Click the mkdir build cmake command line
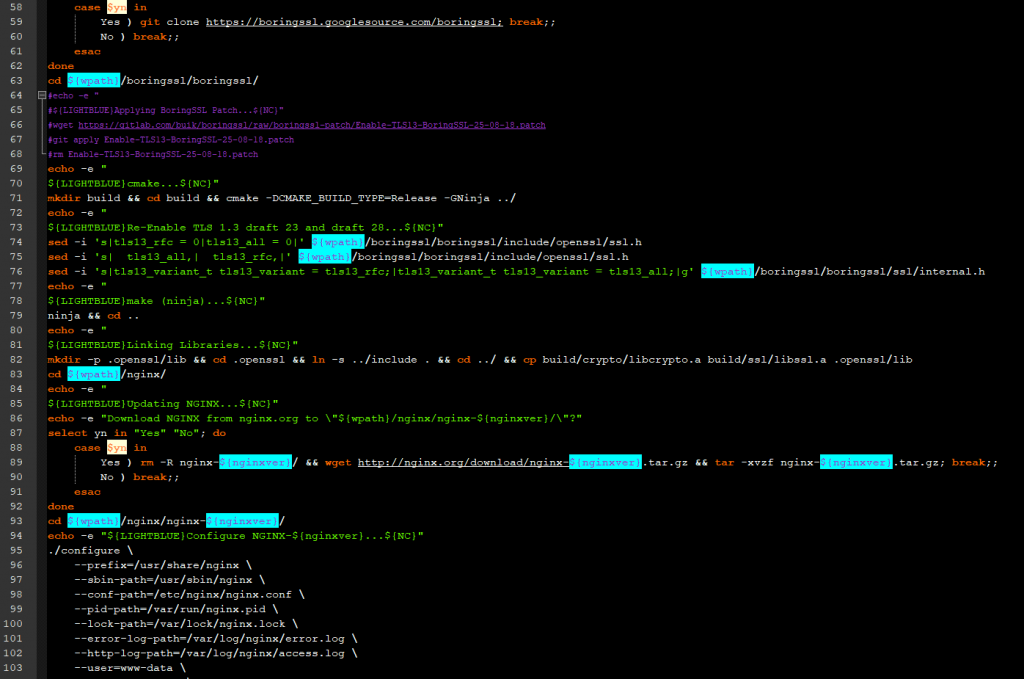Image resolution: width=1024 pixels, height=679 pixels. [x=281, y=198]
